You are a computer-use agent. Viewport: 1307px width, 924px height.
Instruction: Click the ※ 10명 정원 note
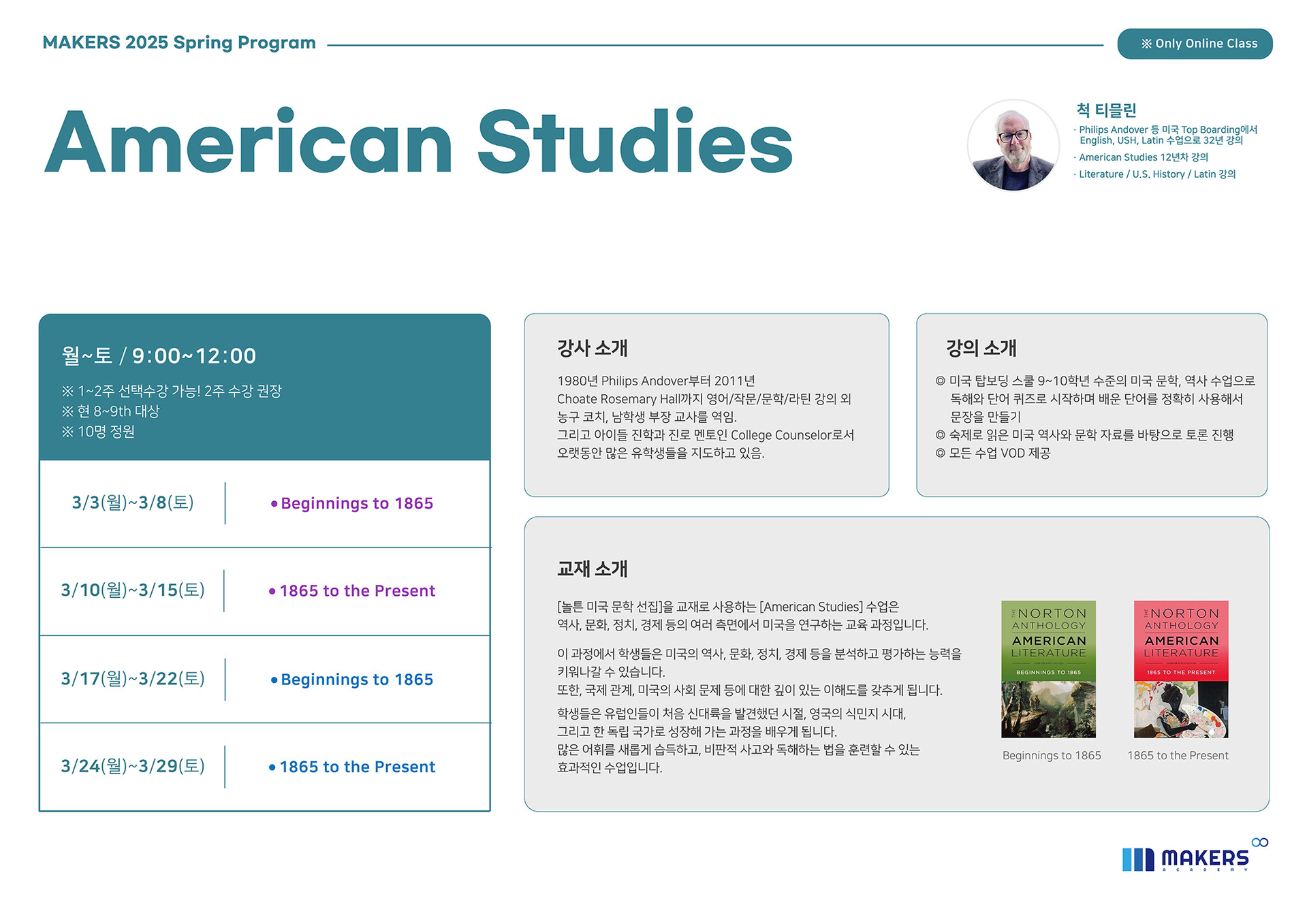[x=98, y=432]
